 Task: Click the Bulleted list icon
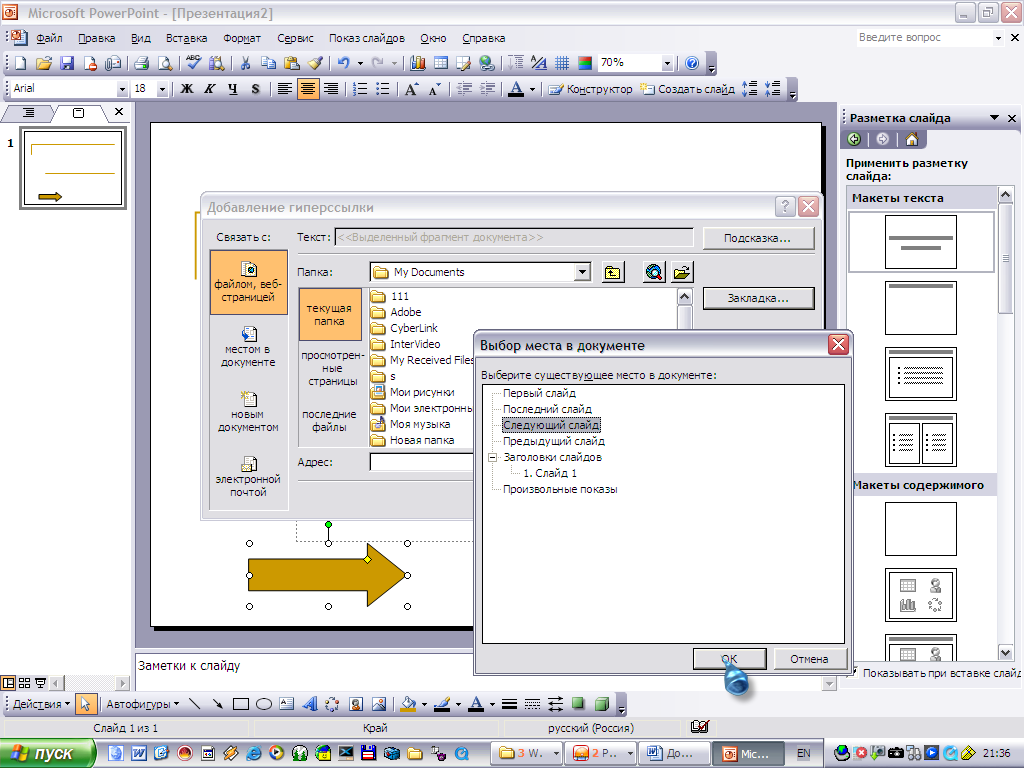point(383,89)
